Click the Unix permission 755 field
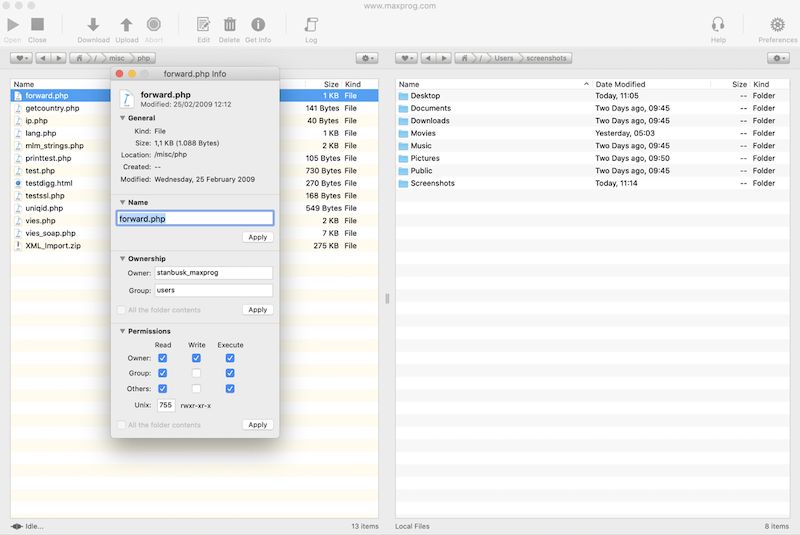Viewport: 800px width, 535px height. click(165, 405)
